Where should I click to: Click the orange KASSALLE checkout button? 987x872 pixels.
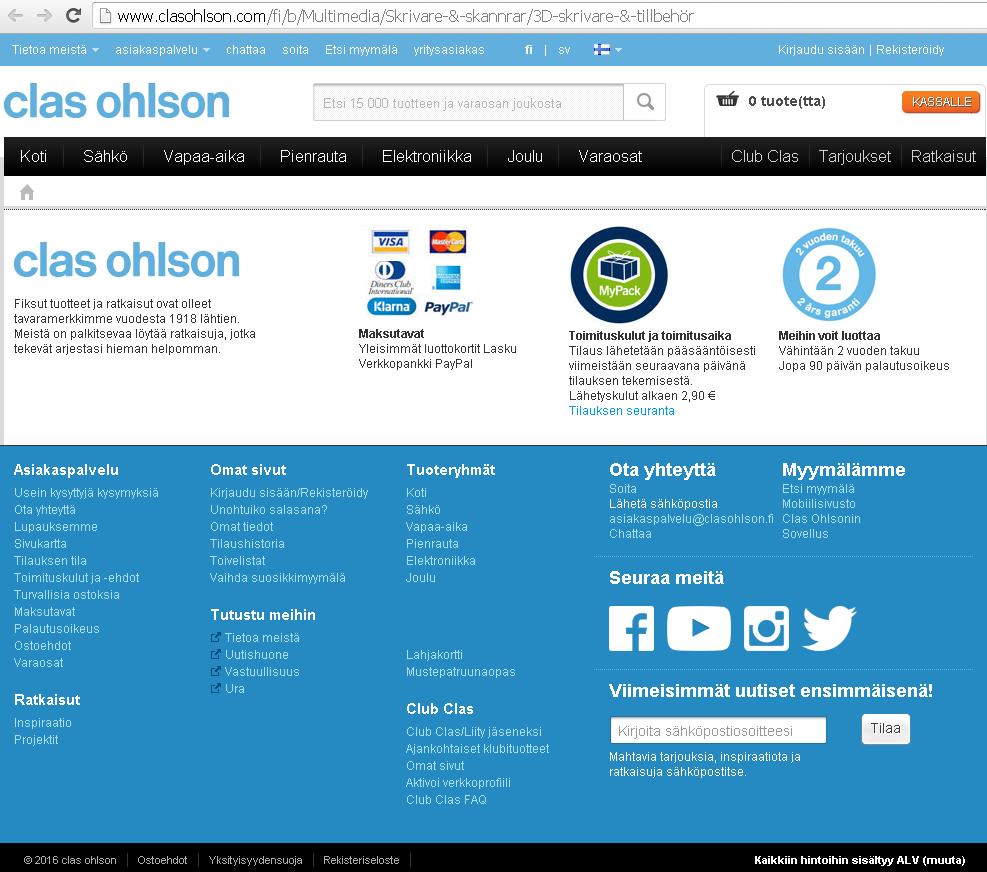tap(941, 101)
